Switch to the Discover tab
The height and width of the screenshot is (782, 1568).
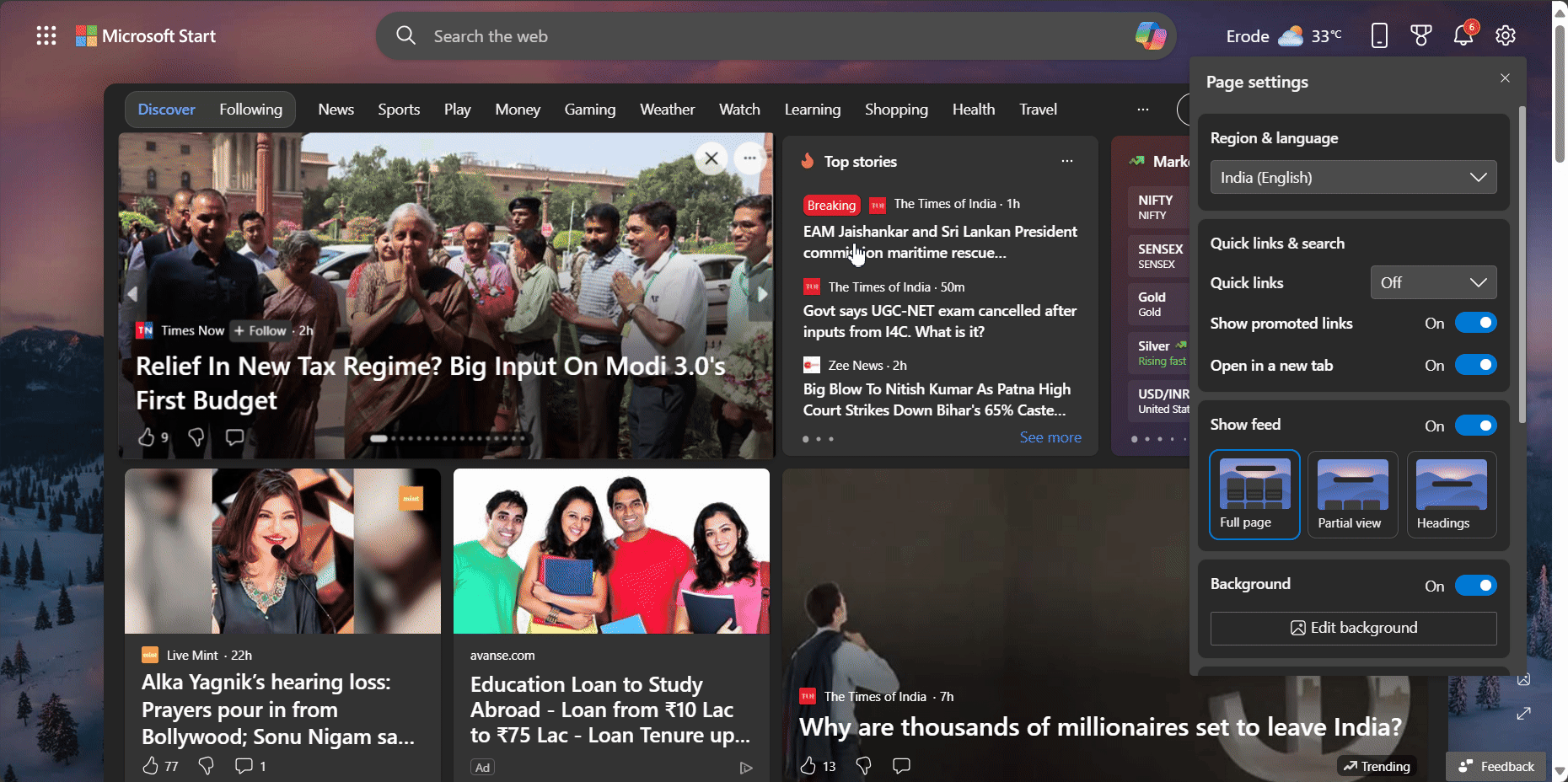[166, 110]
